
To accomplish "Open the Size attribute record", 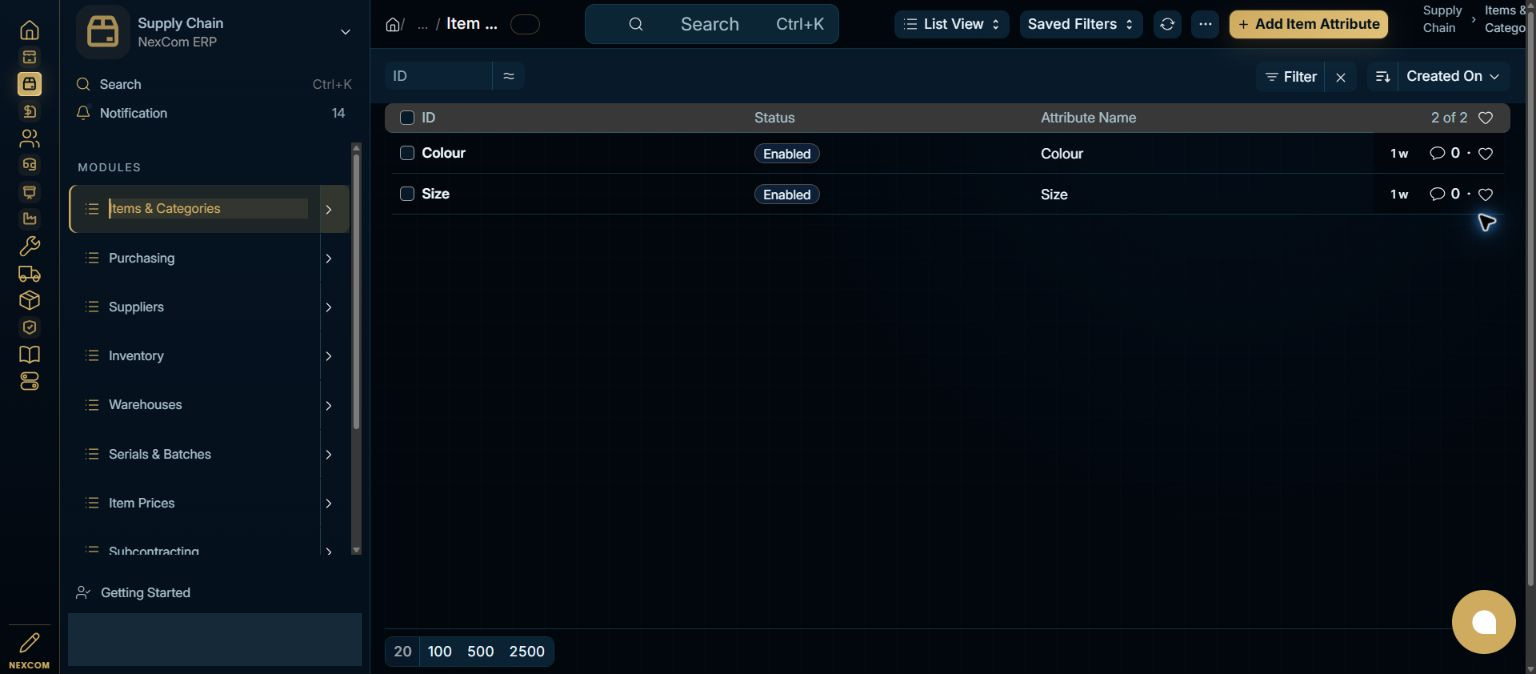I will tap(436, 194).
